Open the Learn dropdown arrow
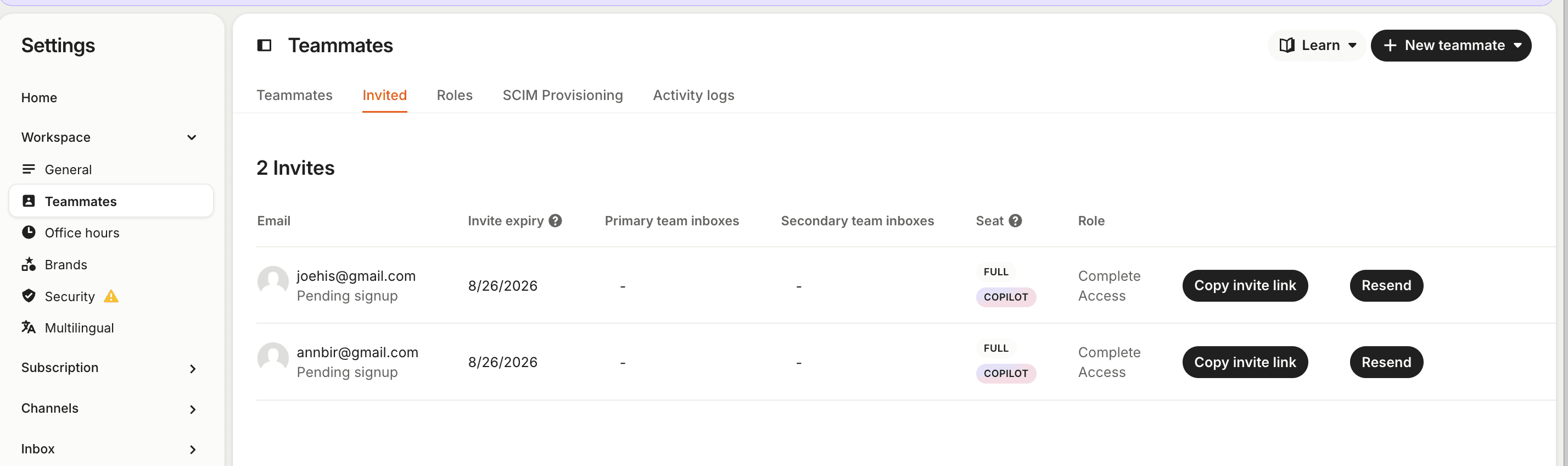Screen dimensions: 1568x466 tap(1352, 46)
